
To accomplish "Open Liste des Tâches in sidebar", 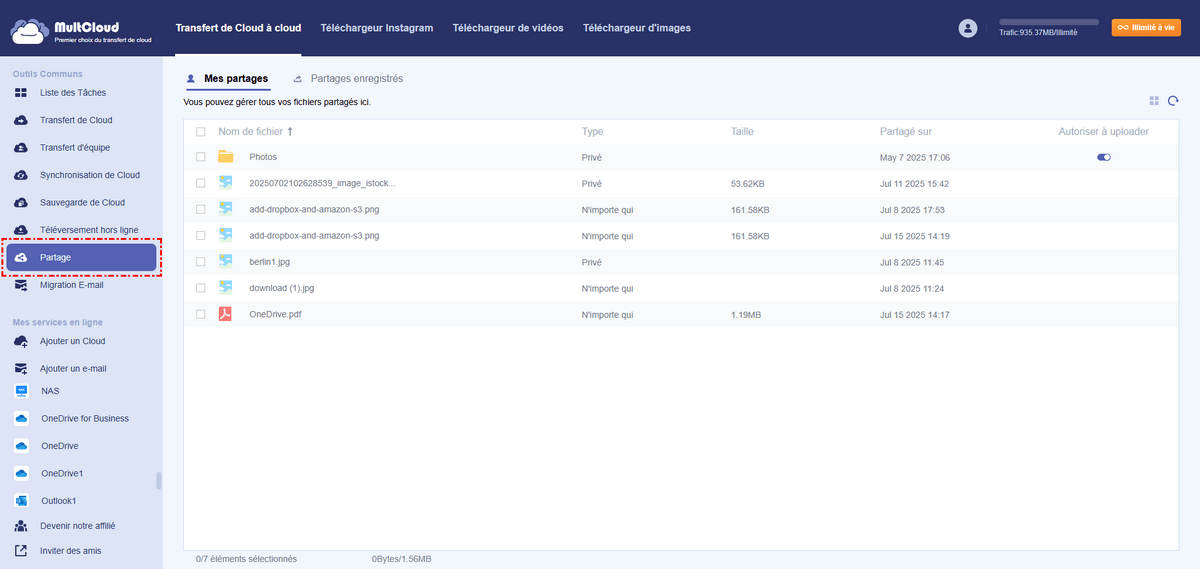I will (x=72, y=93).
